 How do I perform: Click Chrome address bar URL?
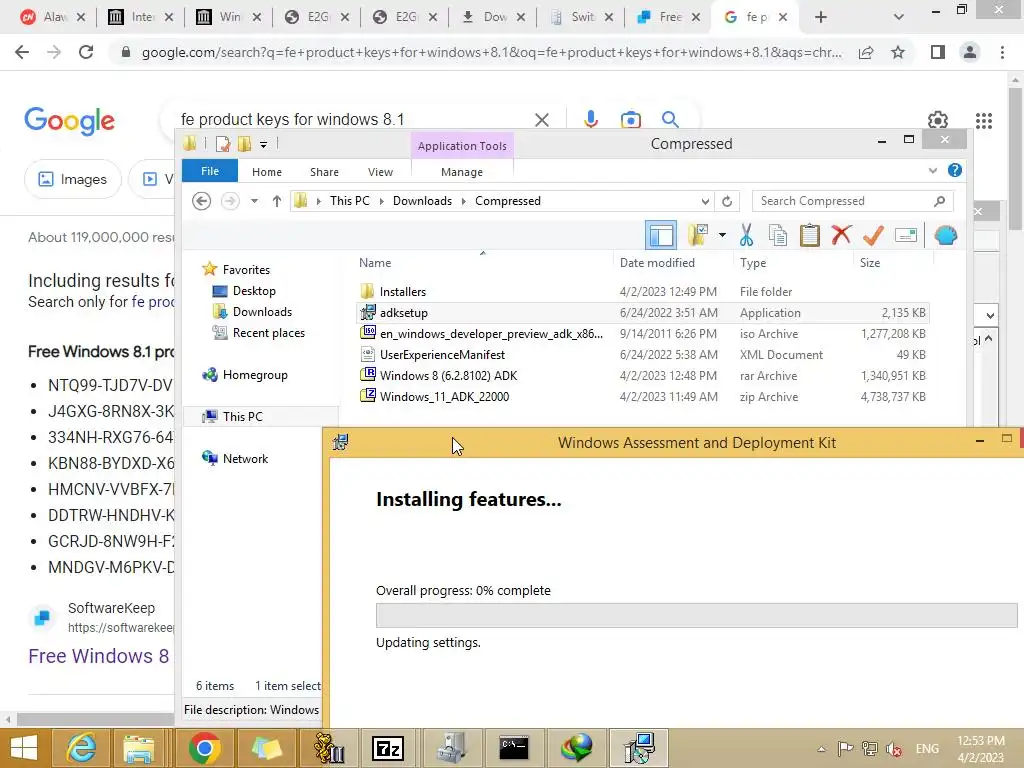pos(491,52)
